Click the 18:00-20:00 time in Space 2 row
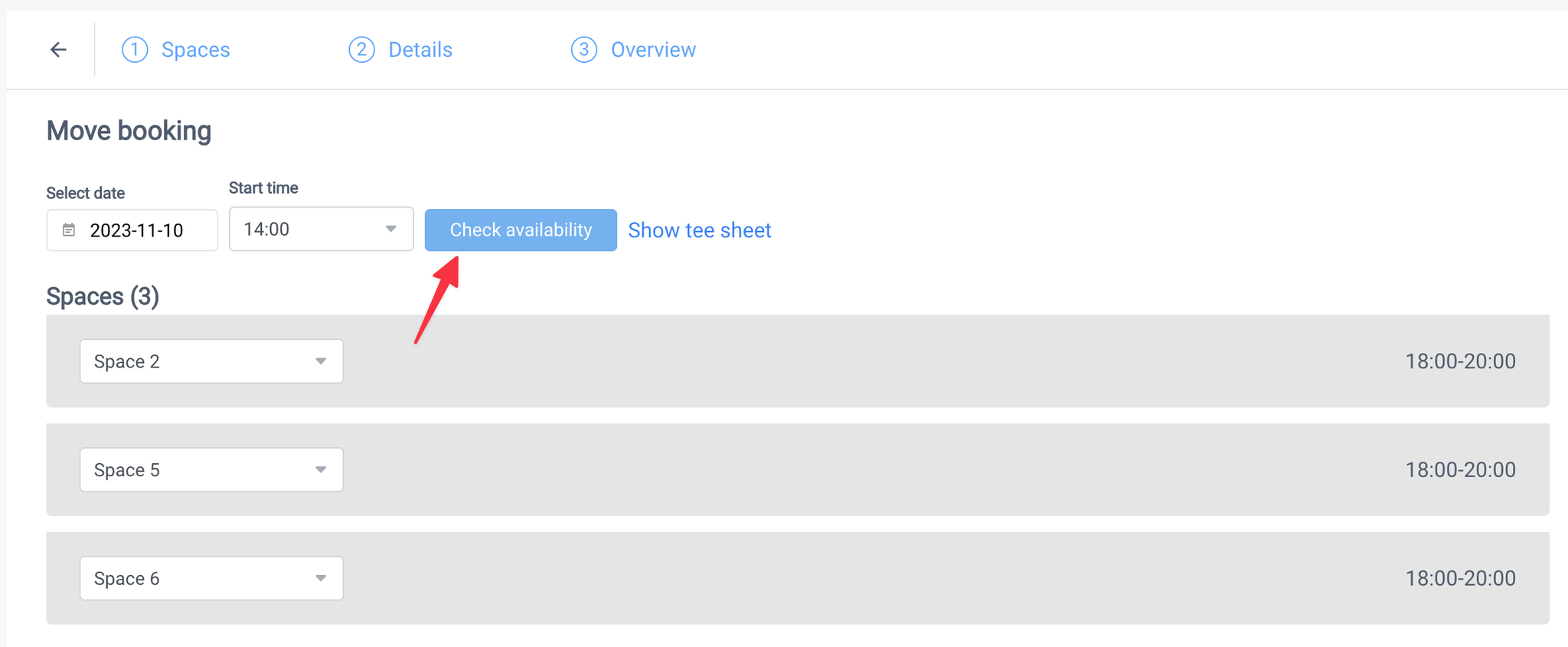Screen dimensions: 1568x647 tap(1460, 361)
